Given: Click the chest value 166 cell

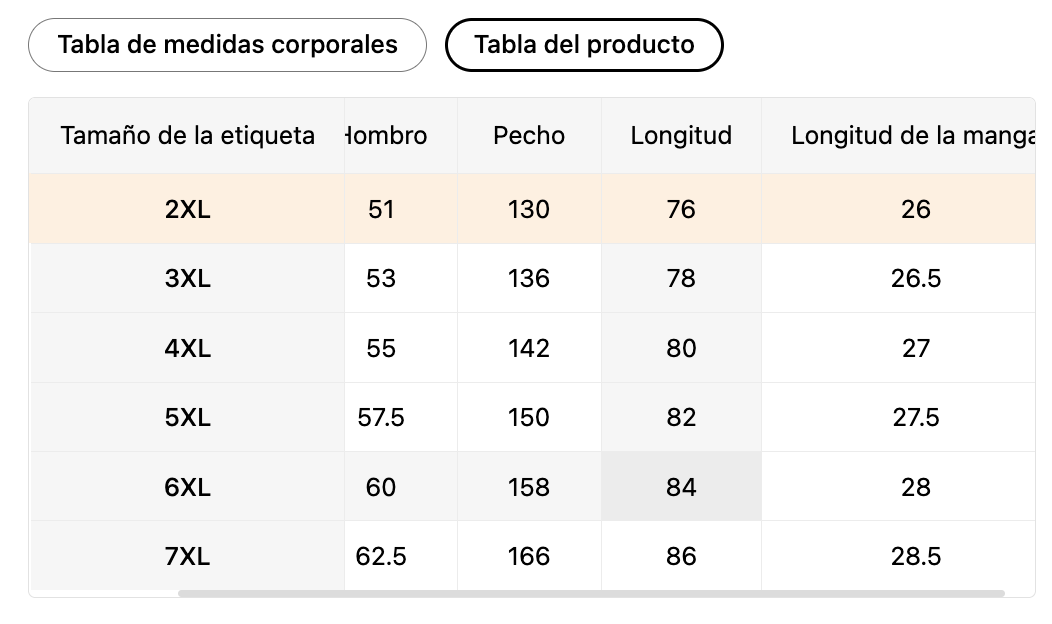Looking at the screenshot, I should tap(529, 556).
